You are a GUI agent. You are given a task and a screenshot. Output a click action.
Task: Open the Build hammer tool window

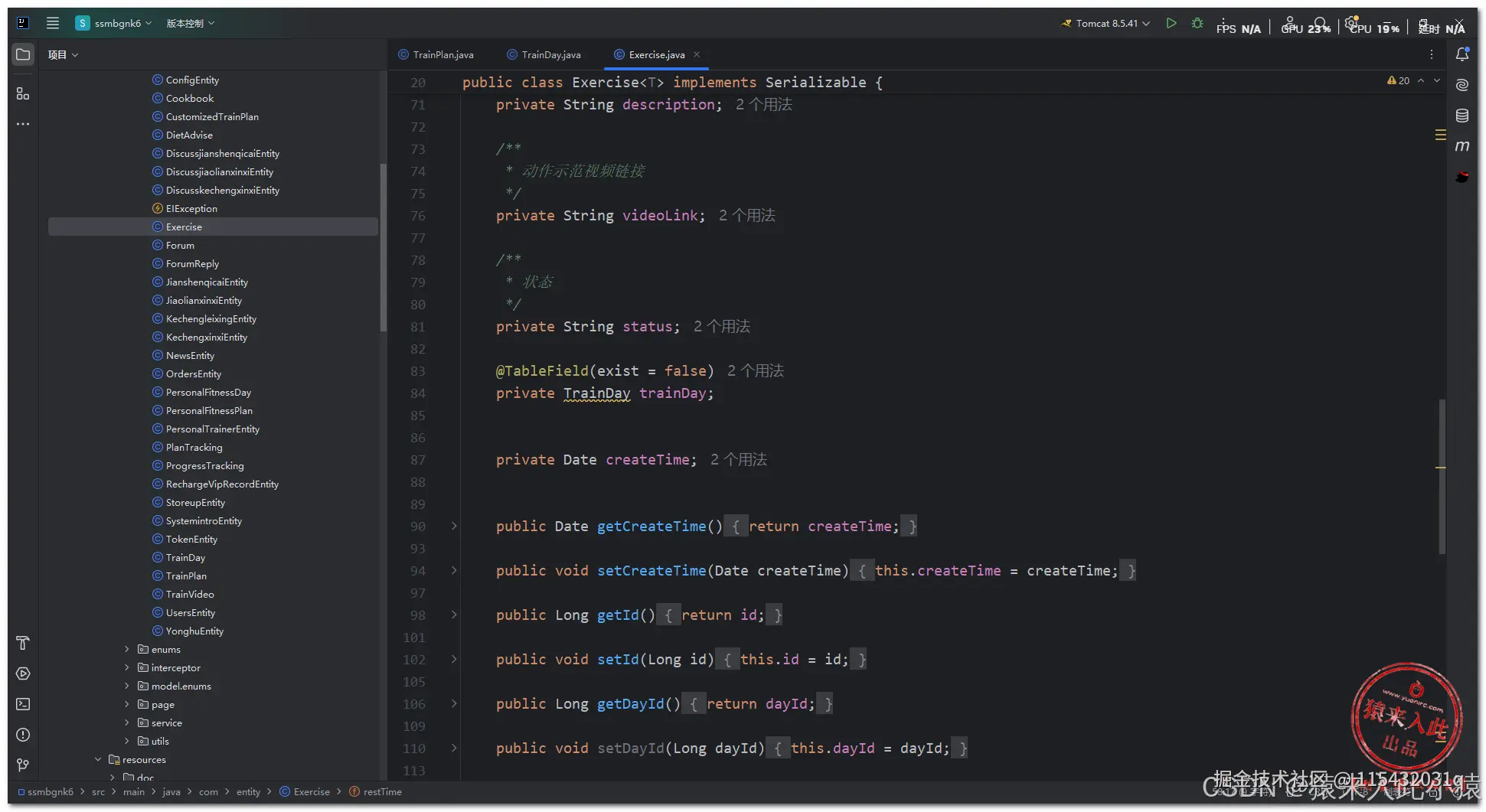coord(23,643)
